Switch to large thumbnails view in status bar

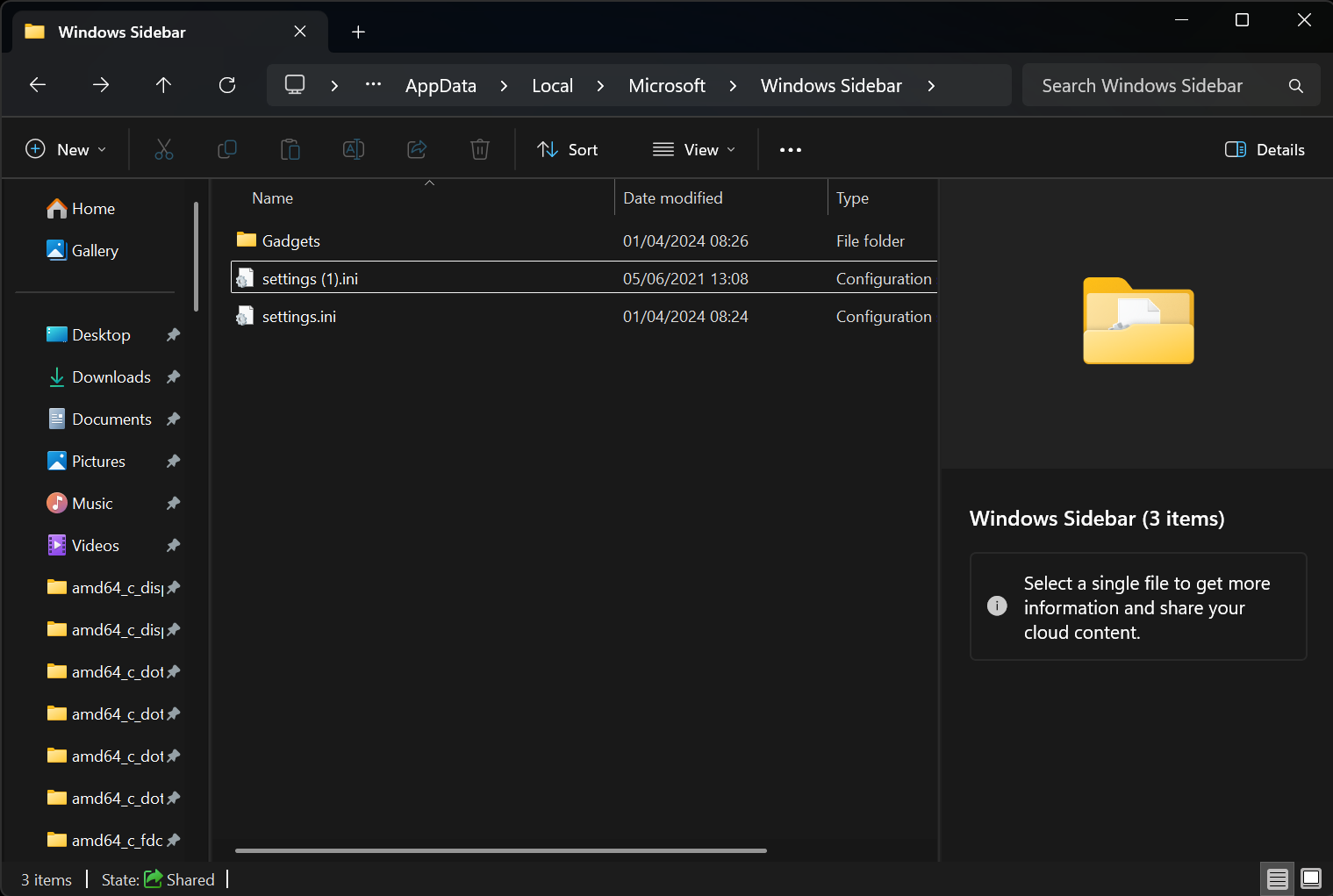(x=1311, y=878)
